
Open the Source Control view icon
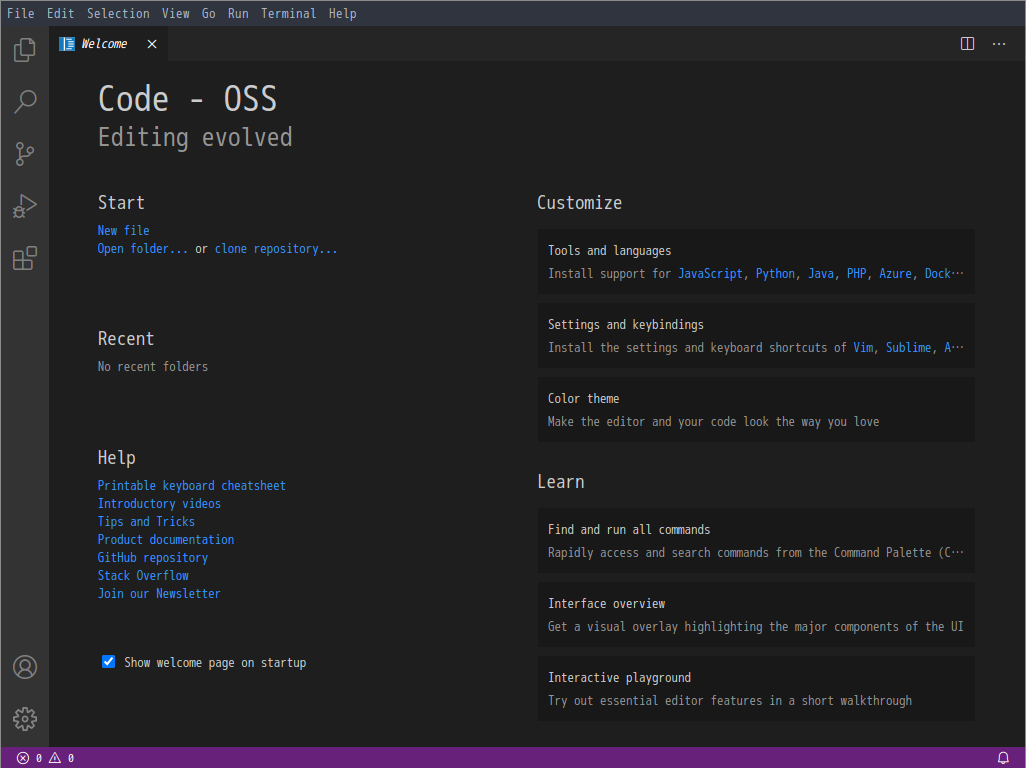pos(25,154)
